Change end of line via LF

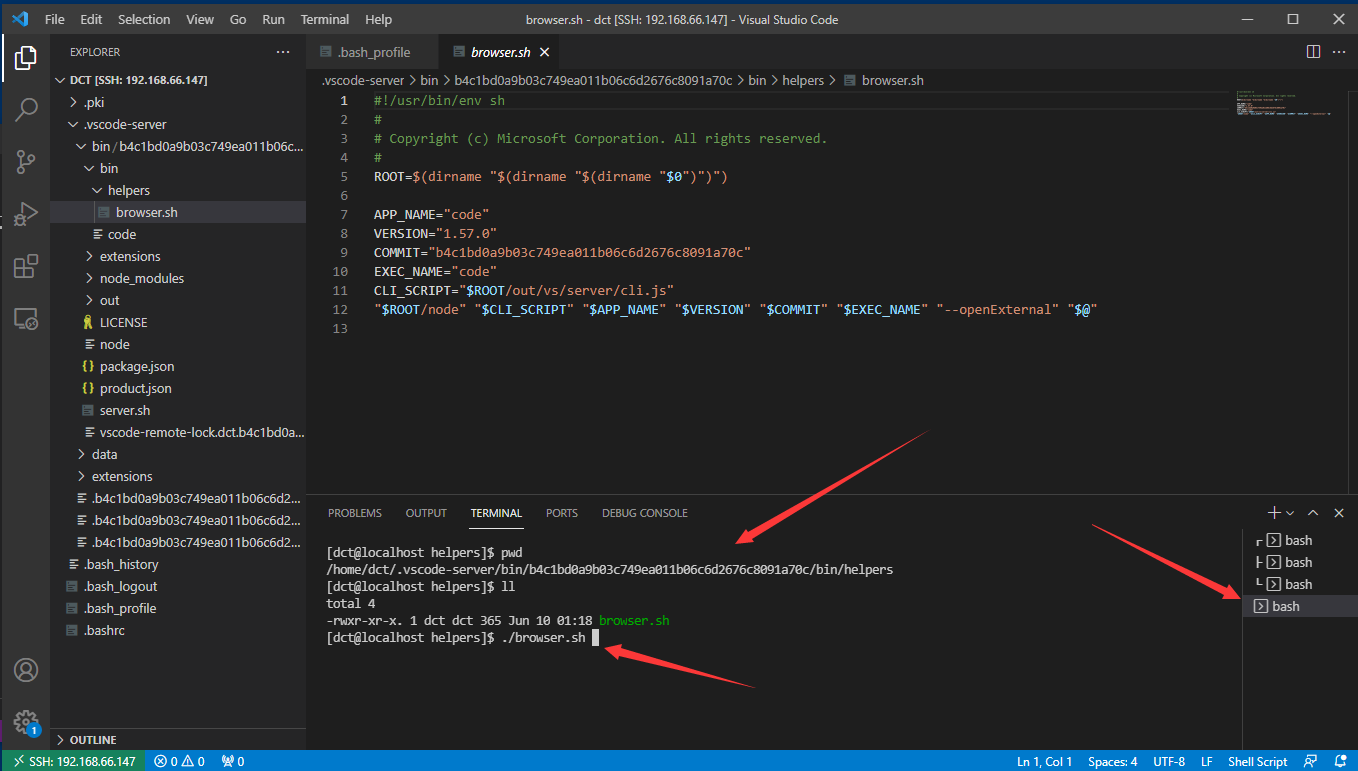[1207, 761]
